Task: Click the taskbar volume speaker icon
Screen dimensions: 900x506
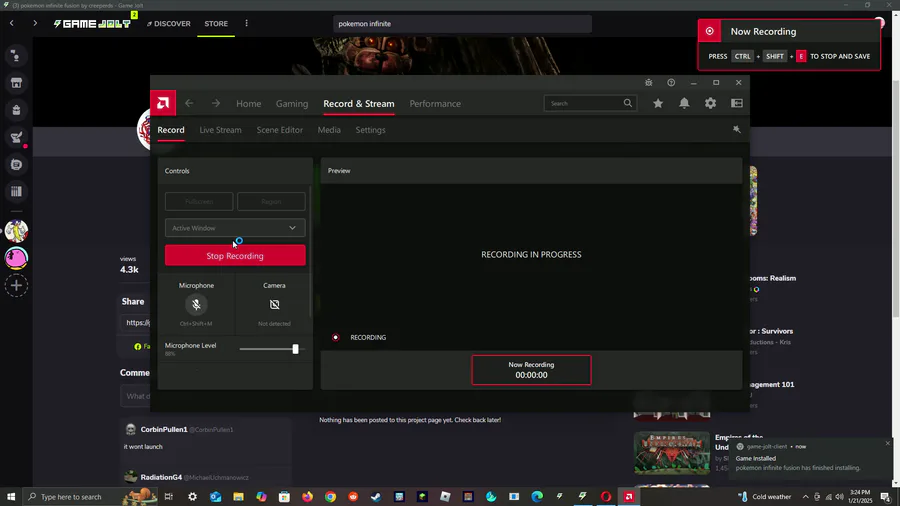Action: (840, 497)
